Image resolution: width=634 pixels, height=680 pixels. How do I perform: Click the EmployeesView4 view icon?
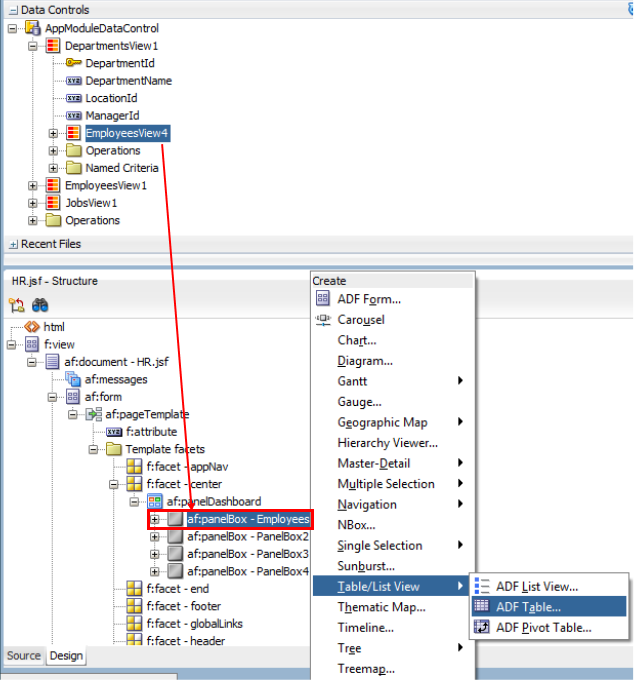73,133
